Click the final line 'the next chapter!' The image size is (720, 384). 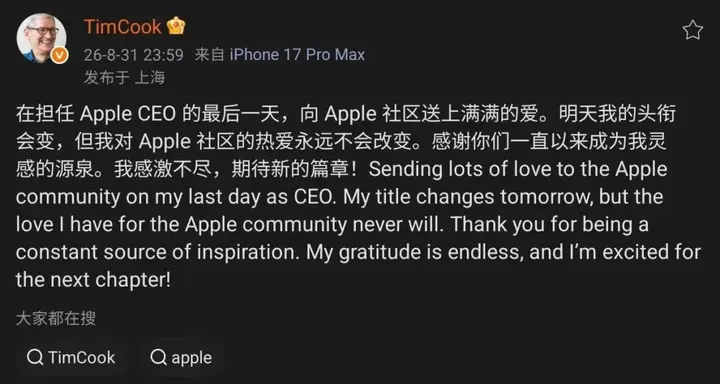(x=93, y=279)
